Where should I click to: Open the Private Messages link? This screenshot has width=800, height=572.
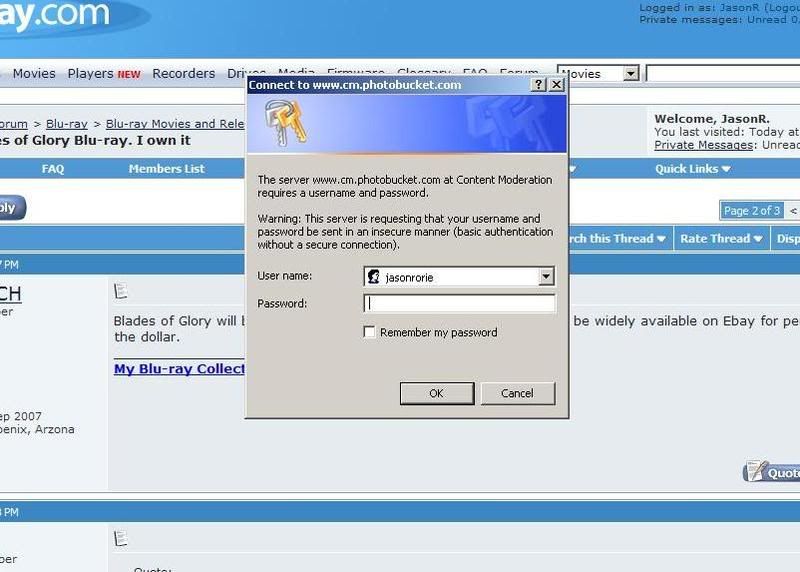pos(704,145)
